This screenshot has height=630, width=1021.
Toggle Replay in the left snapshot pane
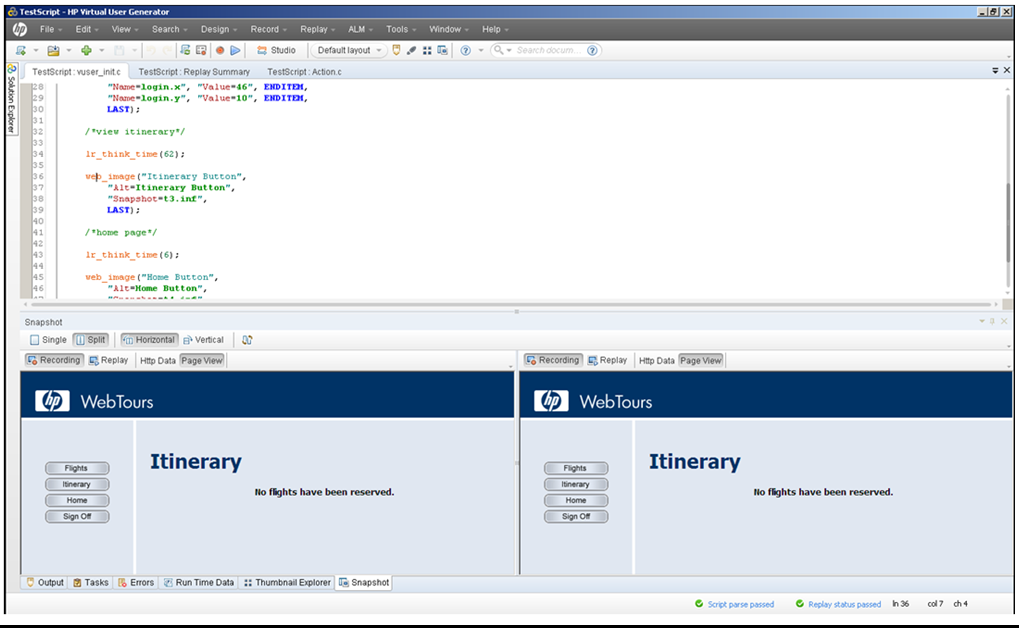[x=109, y=360]
